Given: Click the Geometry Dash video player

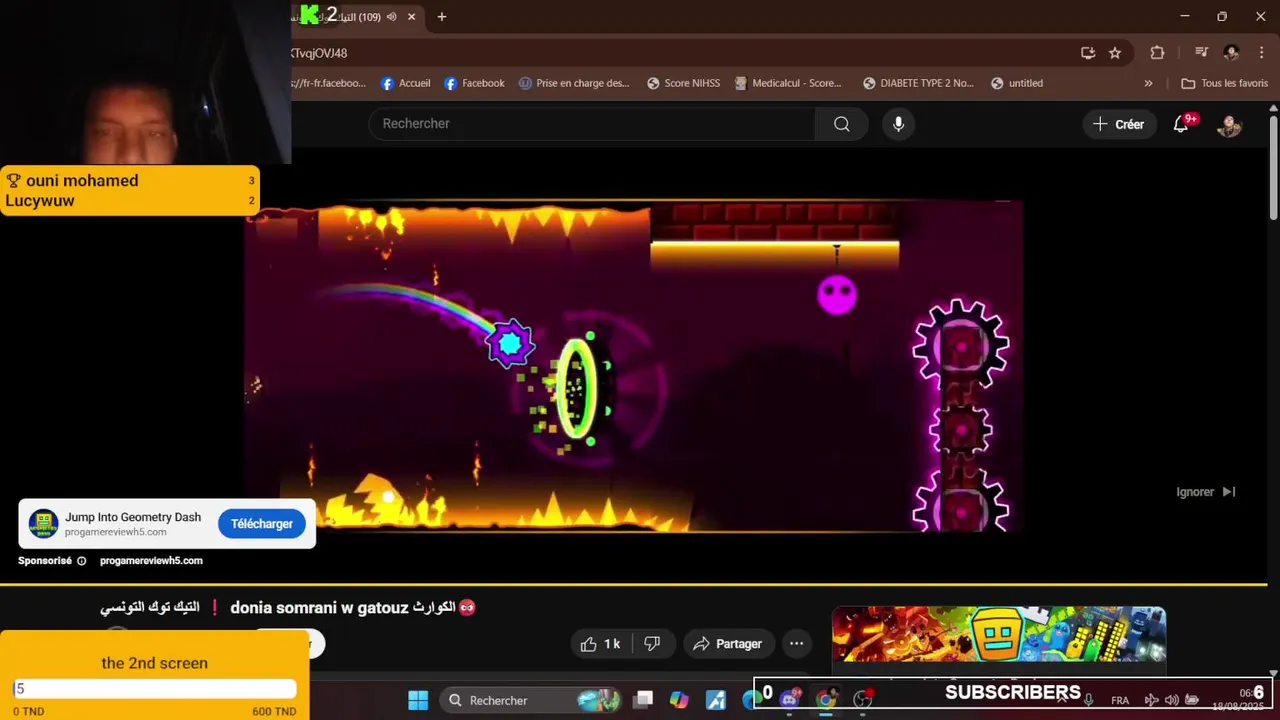Looking at the screenshot, I should click(634, 366).
